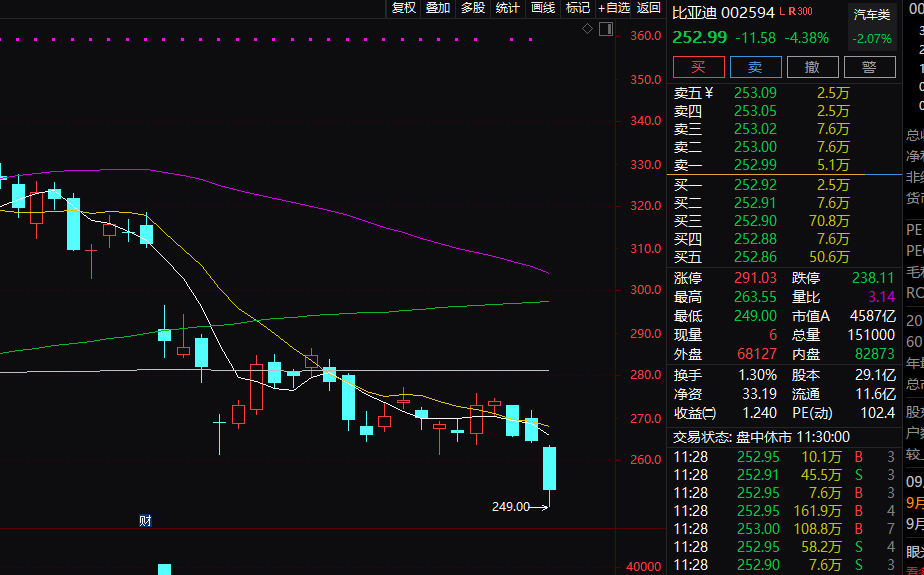Activate the 画线 drawing tool

coord(543,8)
